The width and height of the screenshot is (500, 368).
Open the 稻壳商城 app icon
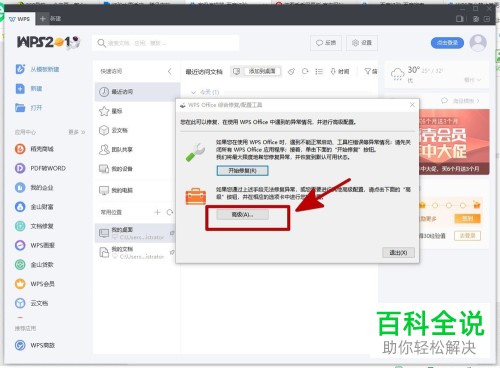[x=20, y=149]
